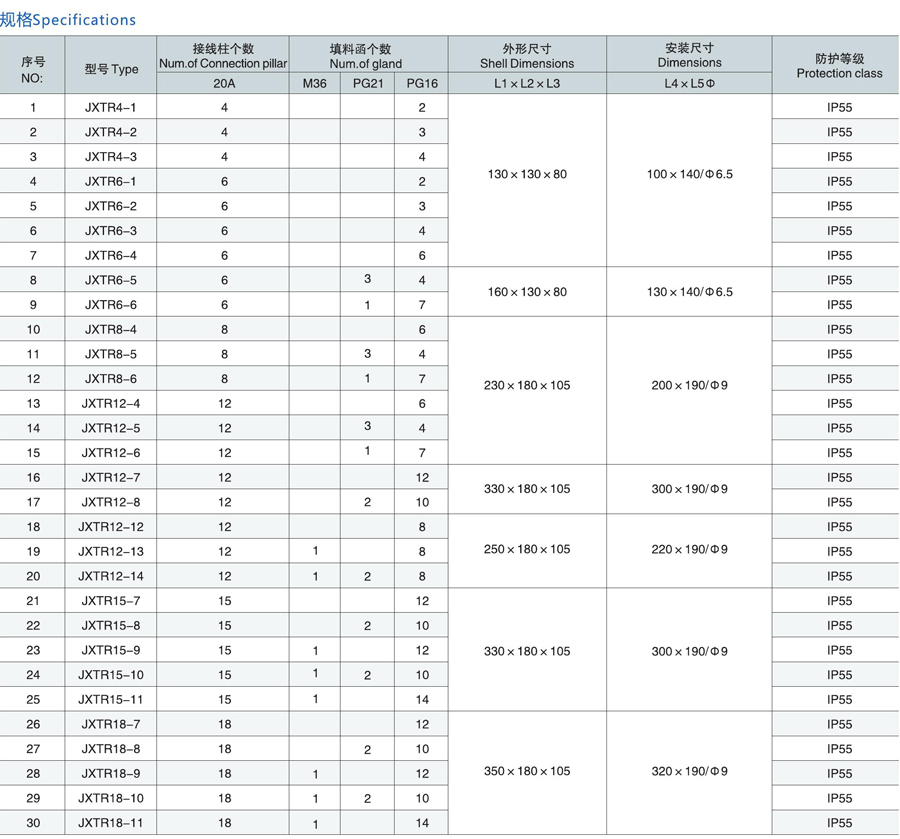Click the 160 × 130 × 80 dimension cell
Viewport: 900px width, 839px height.
click(527, 292)
